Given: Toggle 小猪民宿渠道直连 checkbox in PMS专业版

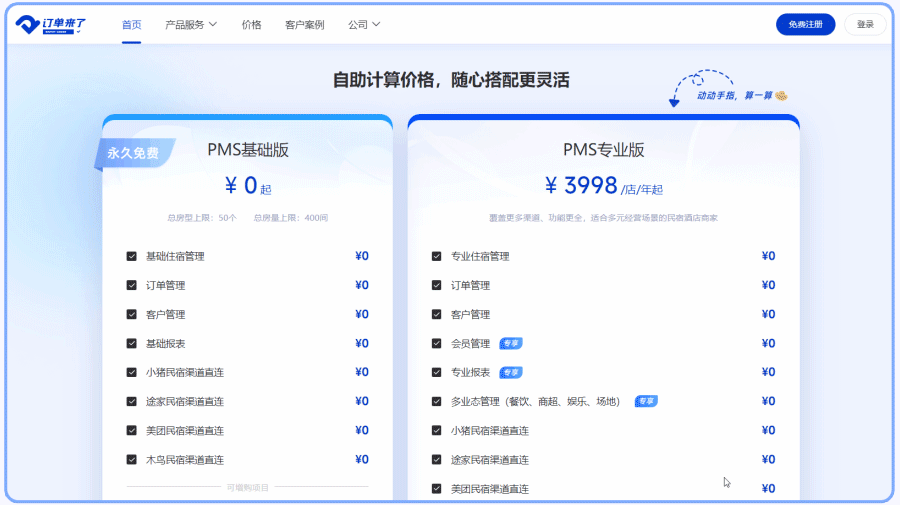Looking at the screenshot, I should coord(436,430).
